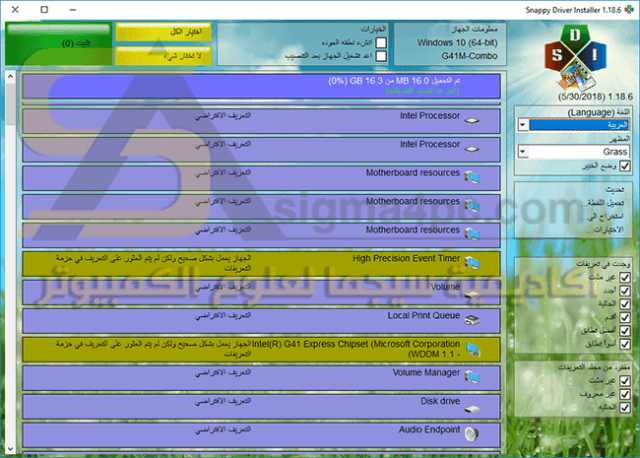Viewport: 640px width, 458px height.
Task: Click the blue download progress bar (0%)
Action: (x=261, y=86)
